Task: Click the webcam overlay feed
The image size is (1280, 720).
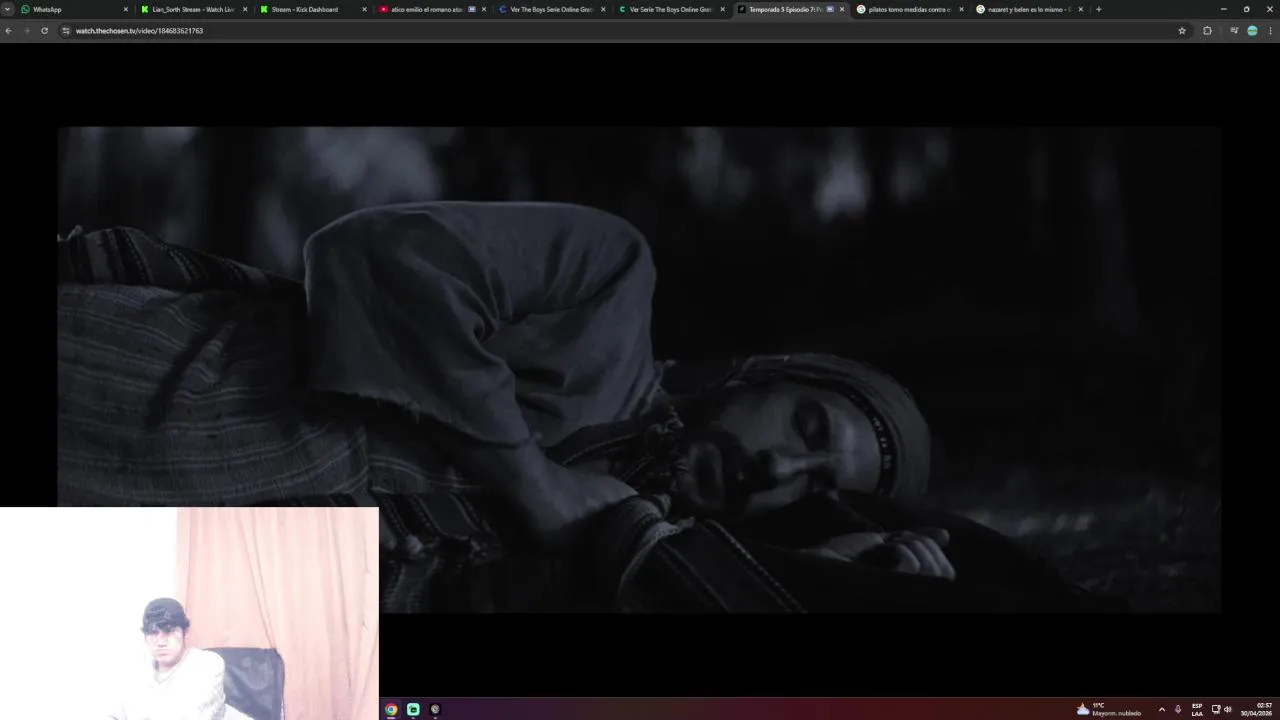Action: 189,613
